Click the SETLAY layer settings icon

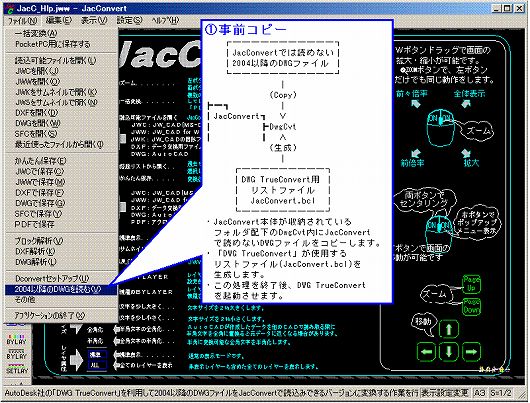[16, 369]
